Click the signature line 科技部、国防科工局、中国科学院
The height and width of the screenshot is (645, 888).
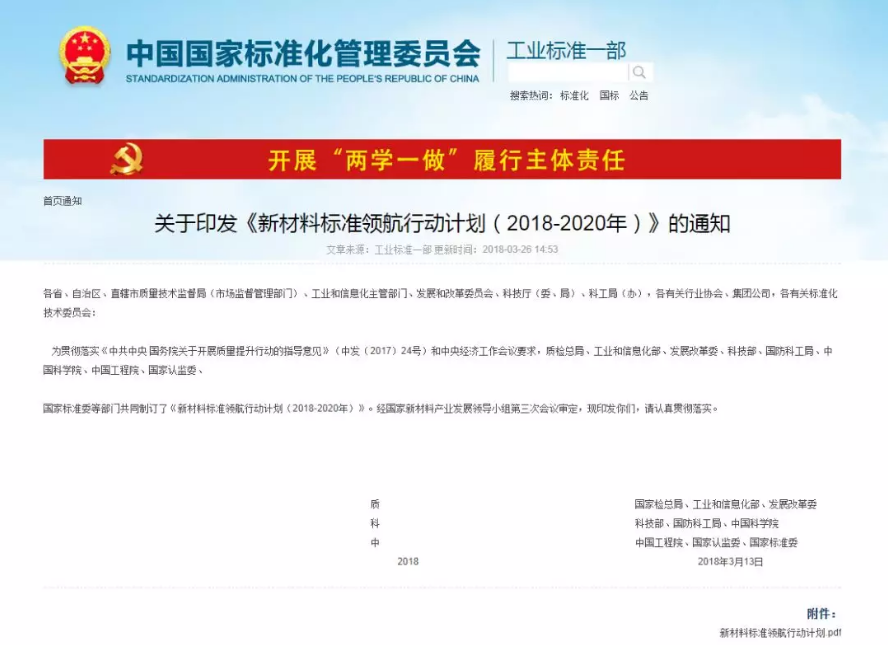pyautogui.click(x=707, y=523)
